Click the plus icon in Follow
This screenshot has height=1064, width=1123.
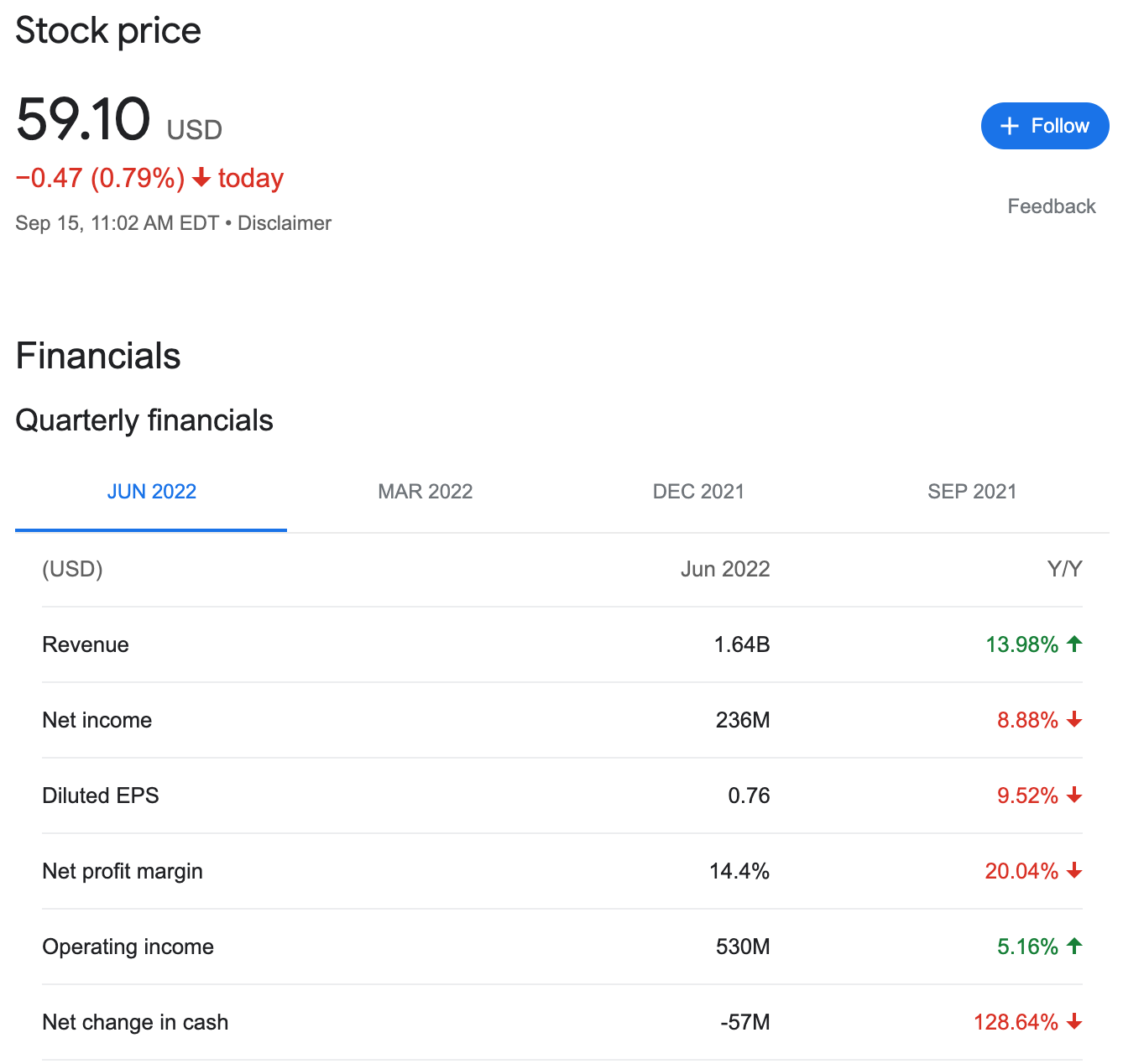[x=1010, y=126]
